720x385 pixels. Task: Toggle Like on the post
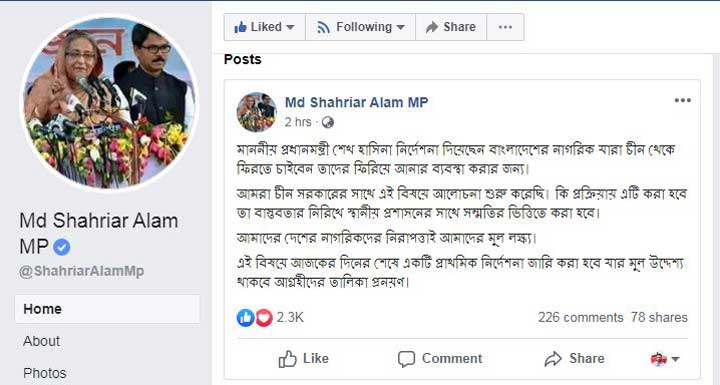point(304,359)
